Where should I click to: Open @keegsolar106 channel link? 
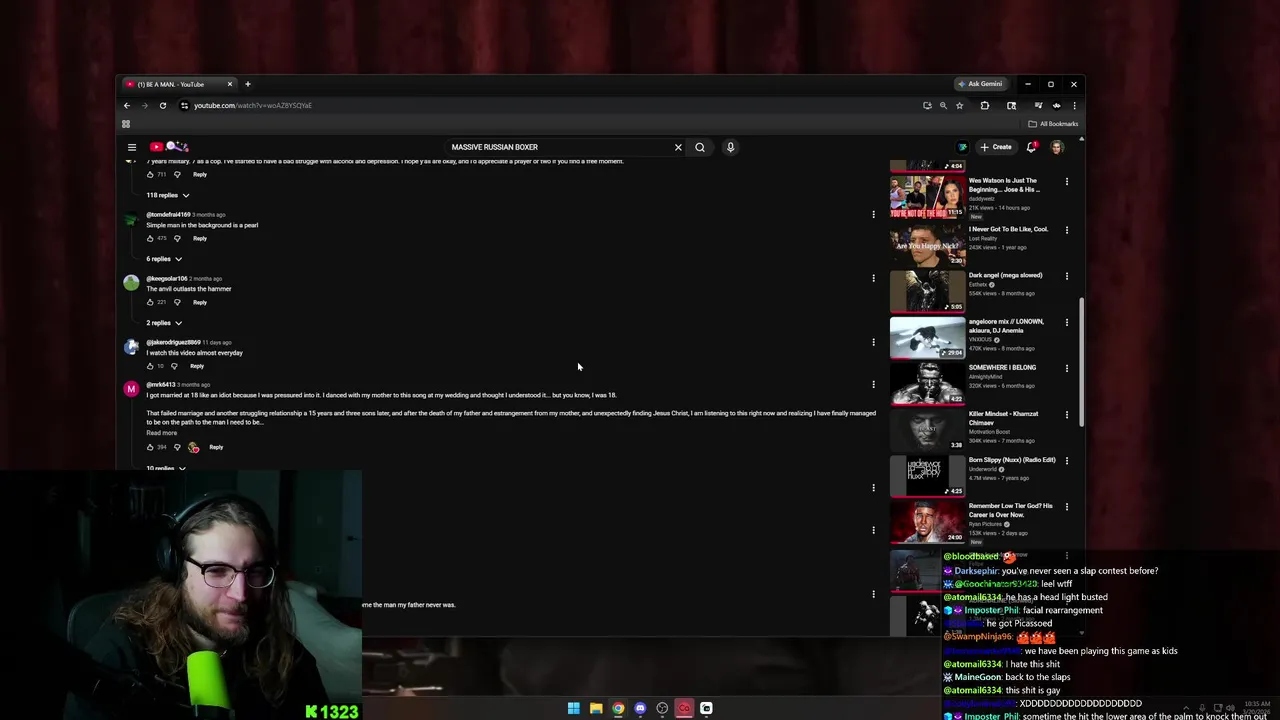pos(167,278)
